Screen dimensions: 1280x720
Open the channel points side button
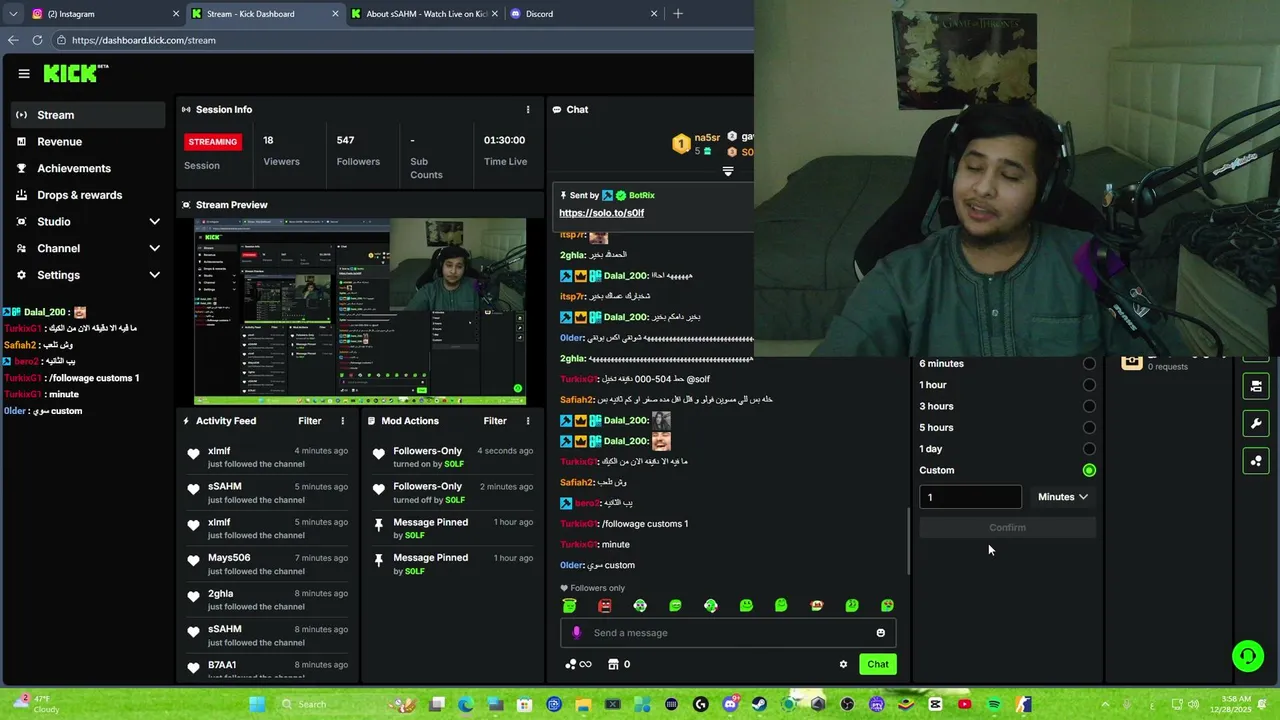click(1256, 461)
